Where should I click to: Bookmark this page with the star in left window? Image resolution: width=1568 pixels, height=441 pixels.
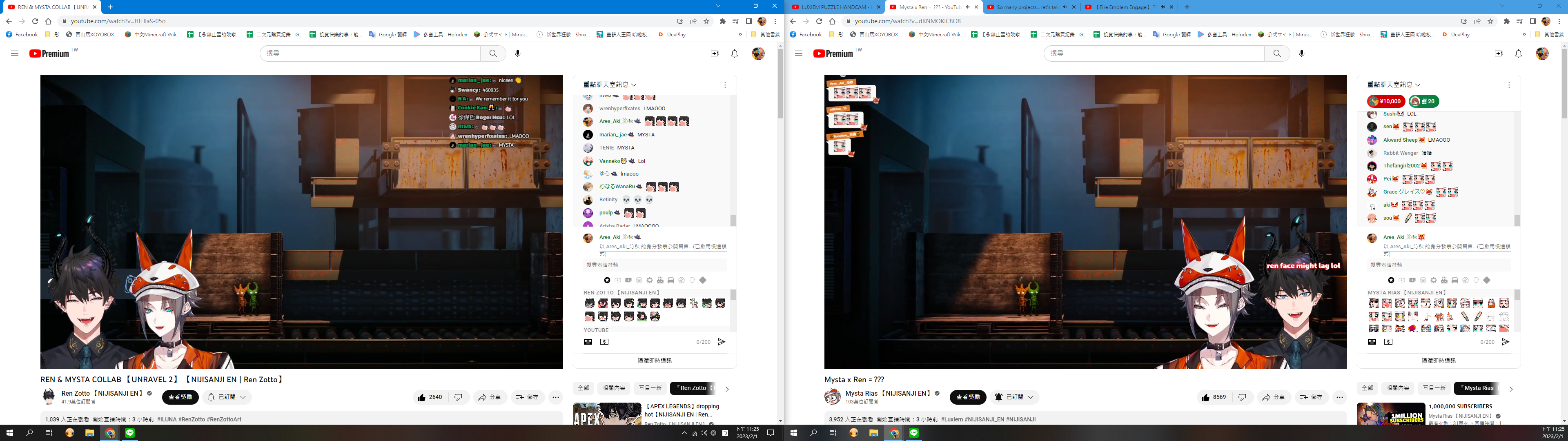tap(707, 21)
